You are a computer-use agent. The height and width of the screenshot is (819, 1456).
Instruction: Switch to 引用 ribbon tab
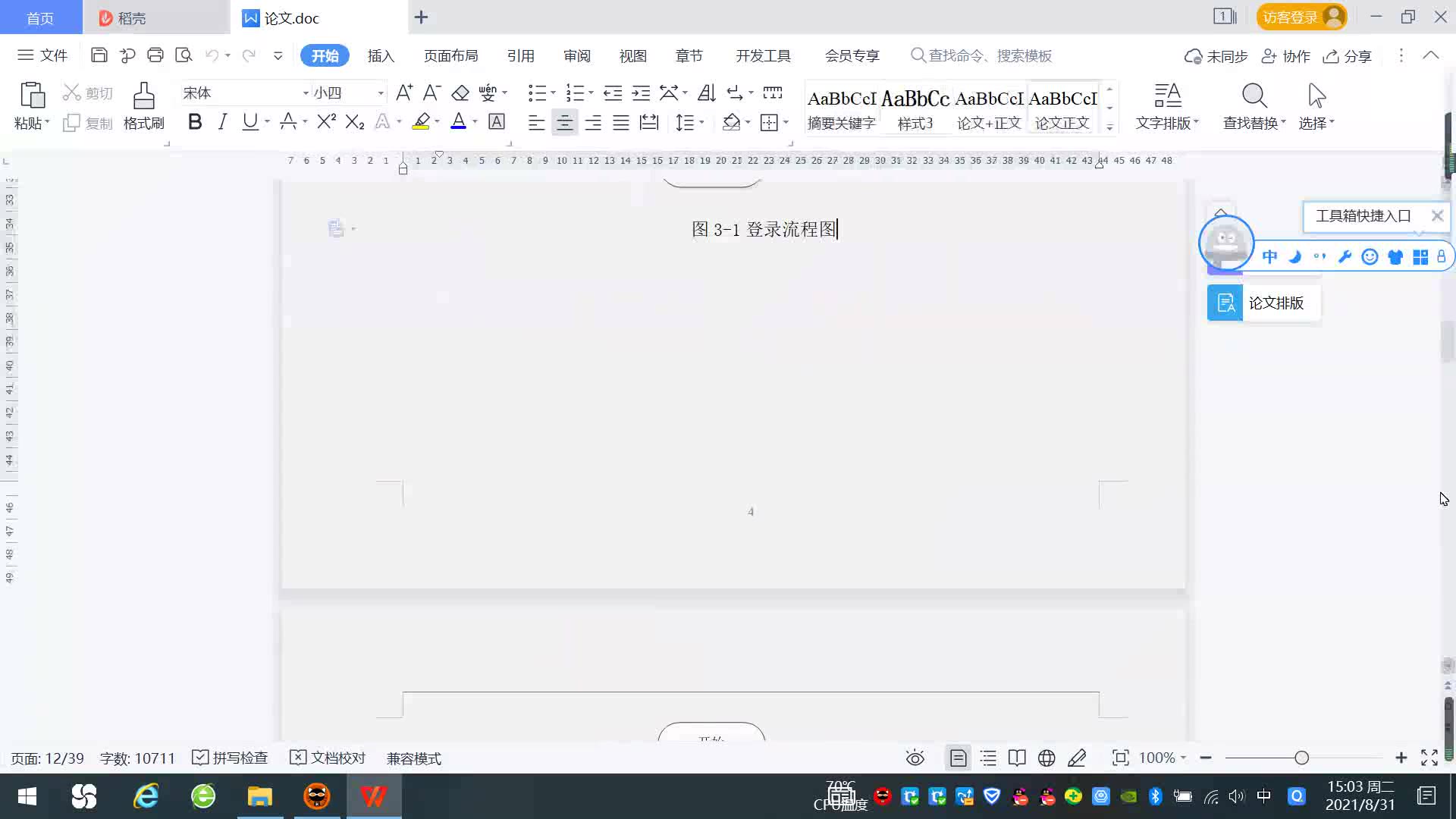[520, 55]
